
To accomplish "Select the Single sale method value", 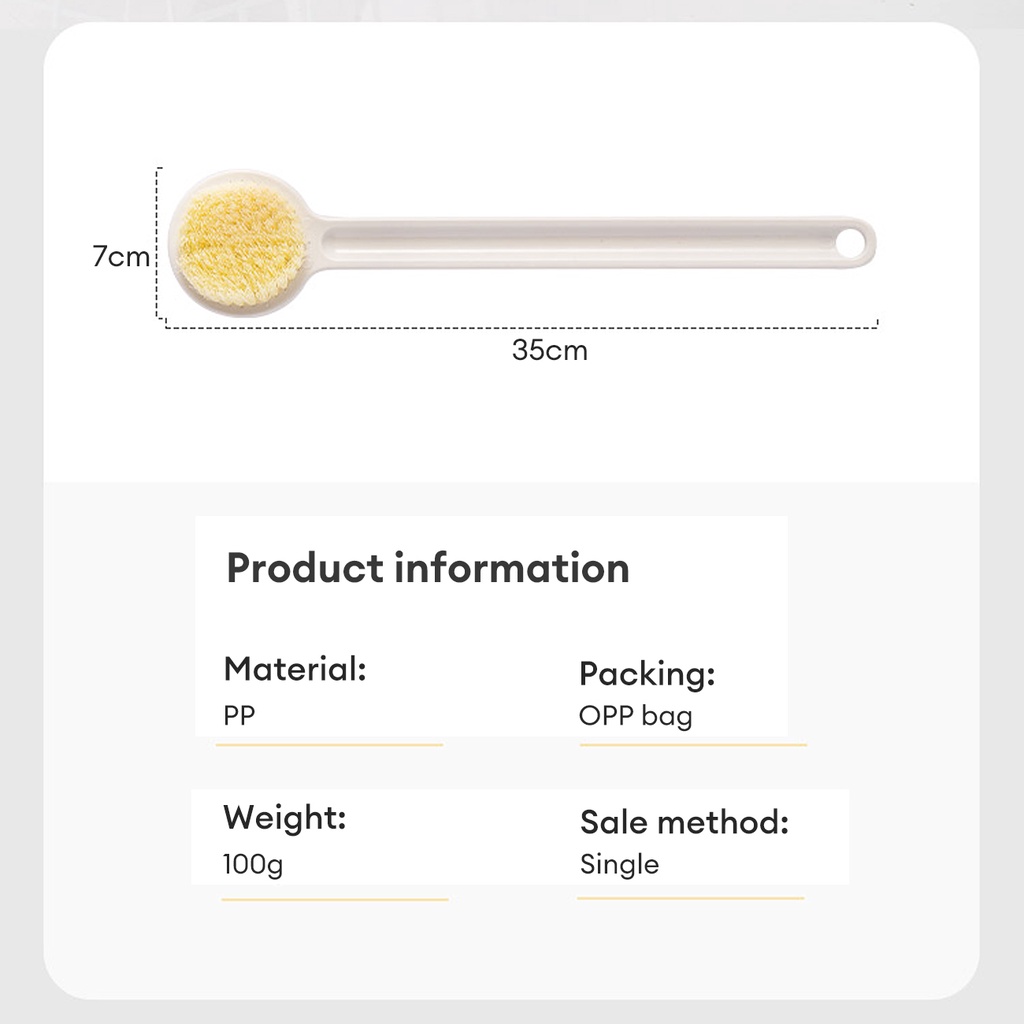I will click(x=619, y=865).
